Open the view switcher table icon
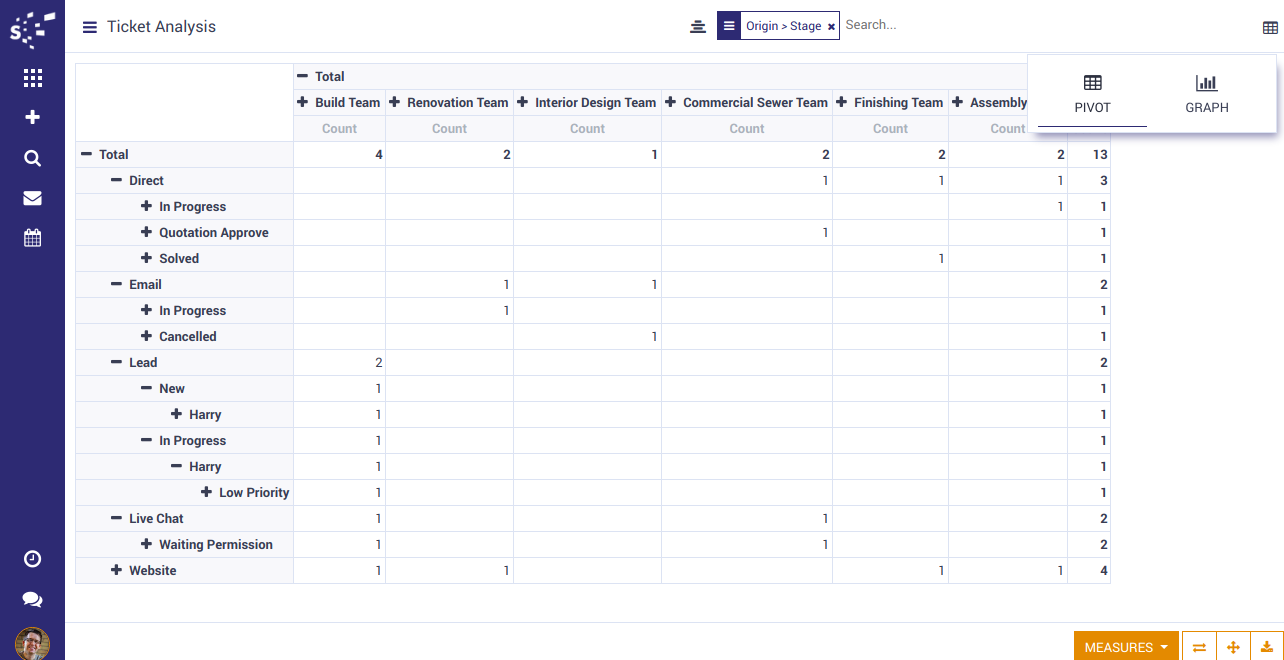Image resolution: width=1284 pixels, height=660 pixels. pyautogui.click(x=1270, y=28)
